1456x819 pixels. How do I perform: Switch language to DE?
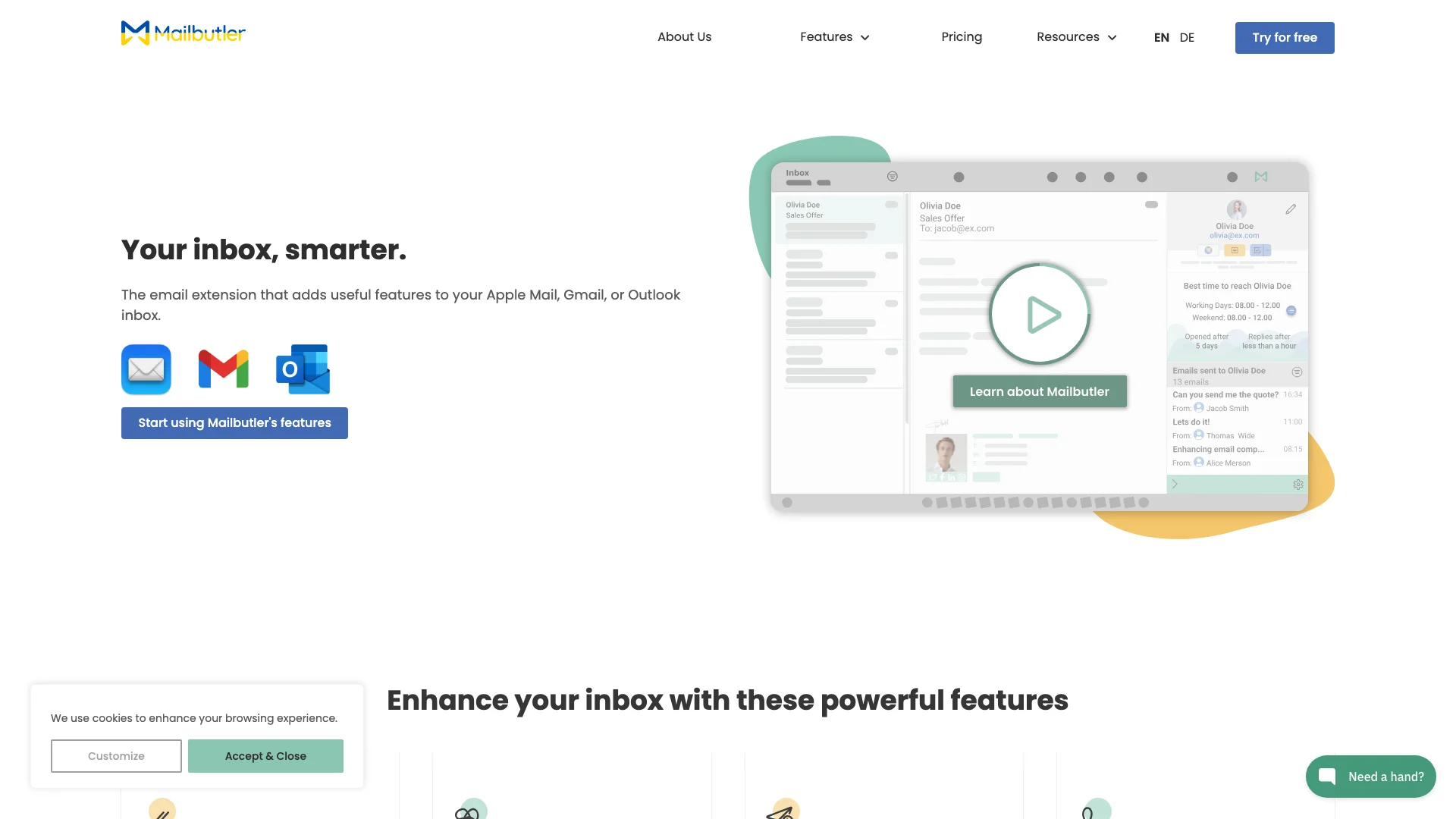pos(1188,37)
